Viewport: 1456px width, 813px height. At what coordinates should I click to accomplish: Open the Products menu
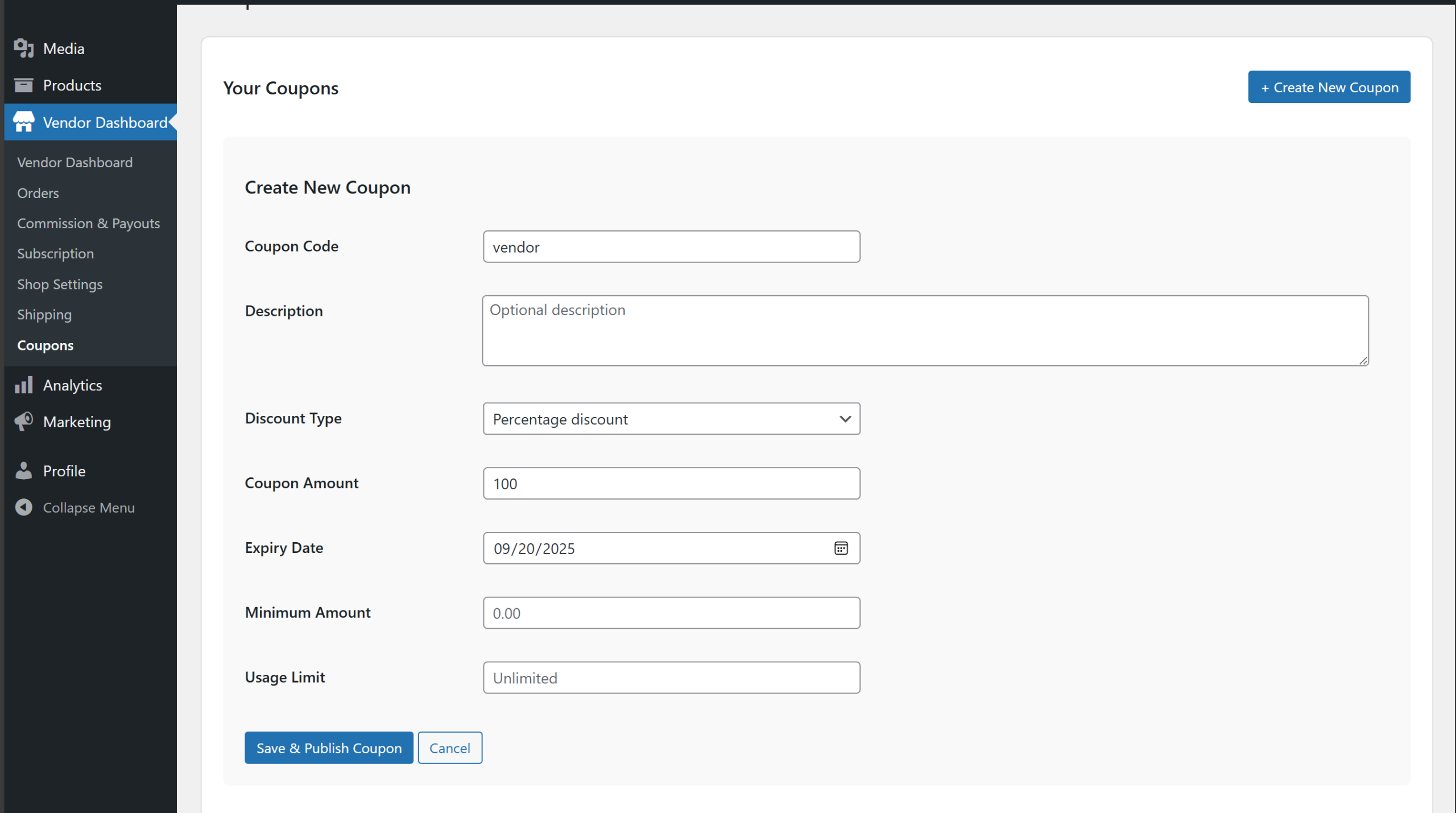(x=91, y=85)
